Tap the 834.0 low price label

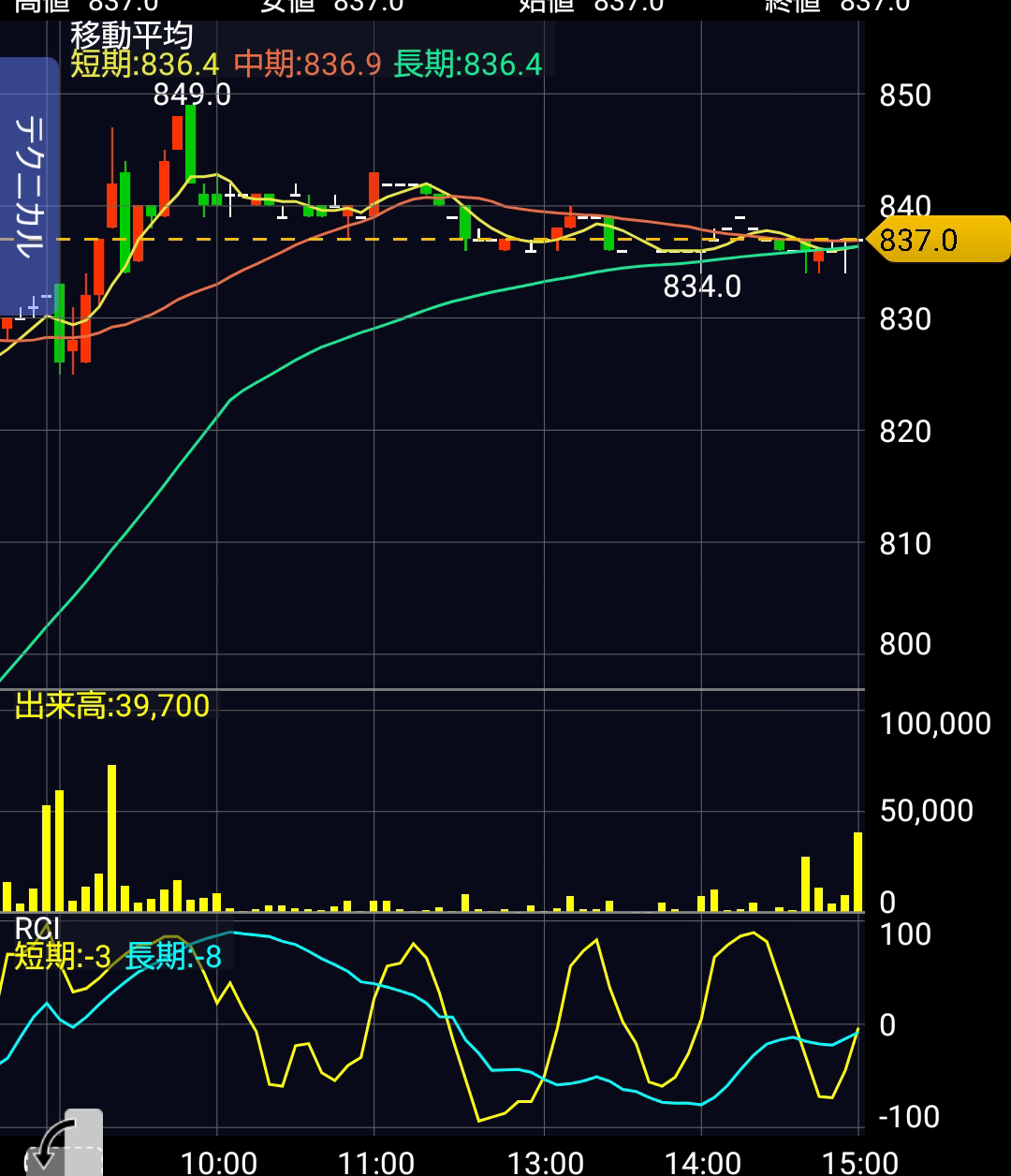pyautogui.click(x=702, y=287)
